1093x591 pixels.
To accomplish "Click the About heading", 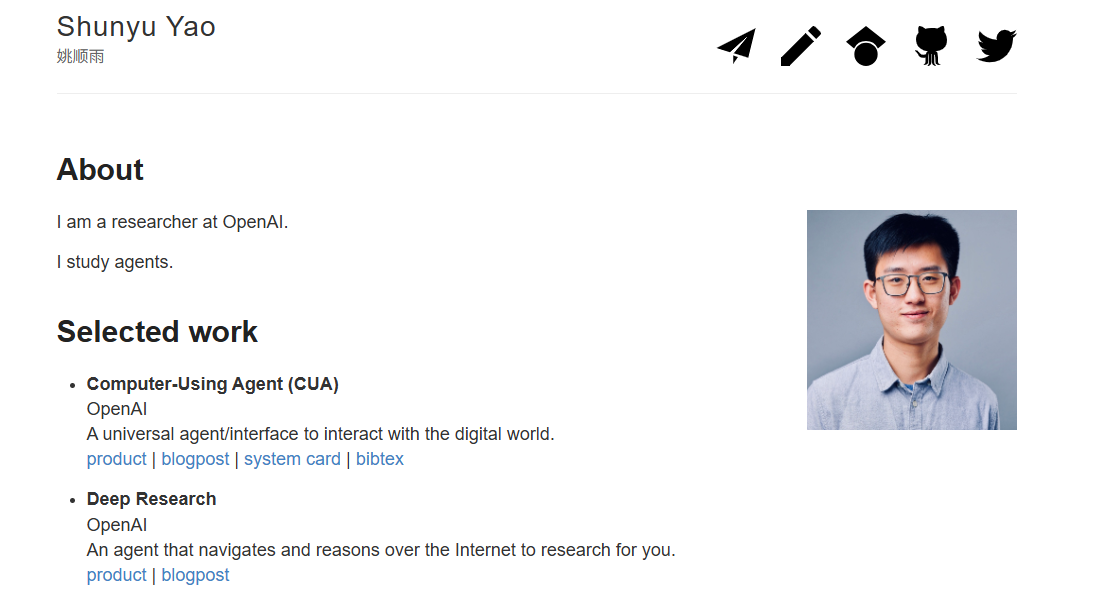I will click(100, 170).
